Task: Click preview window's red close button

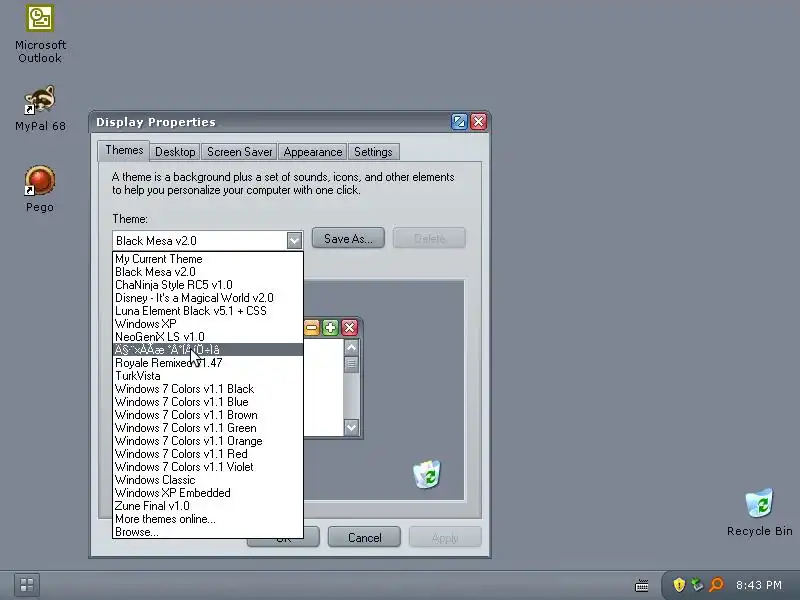Action: (349, 328)
